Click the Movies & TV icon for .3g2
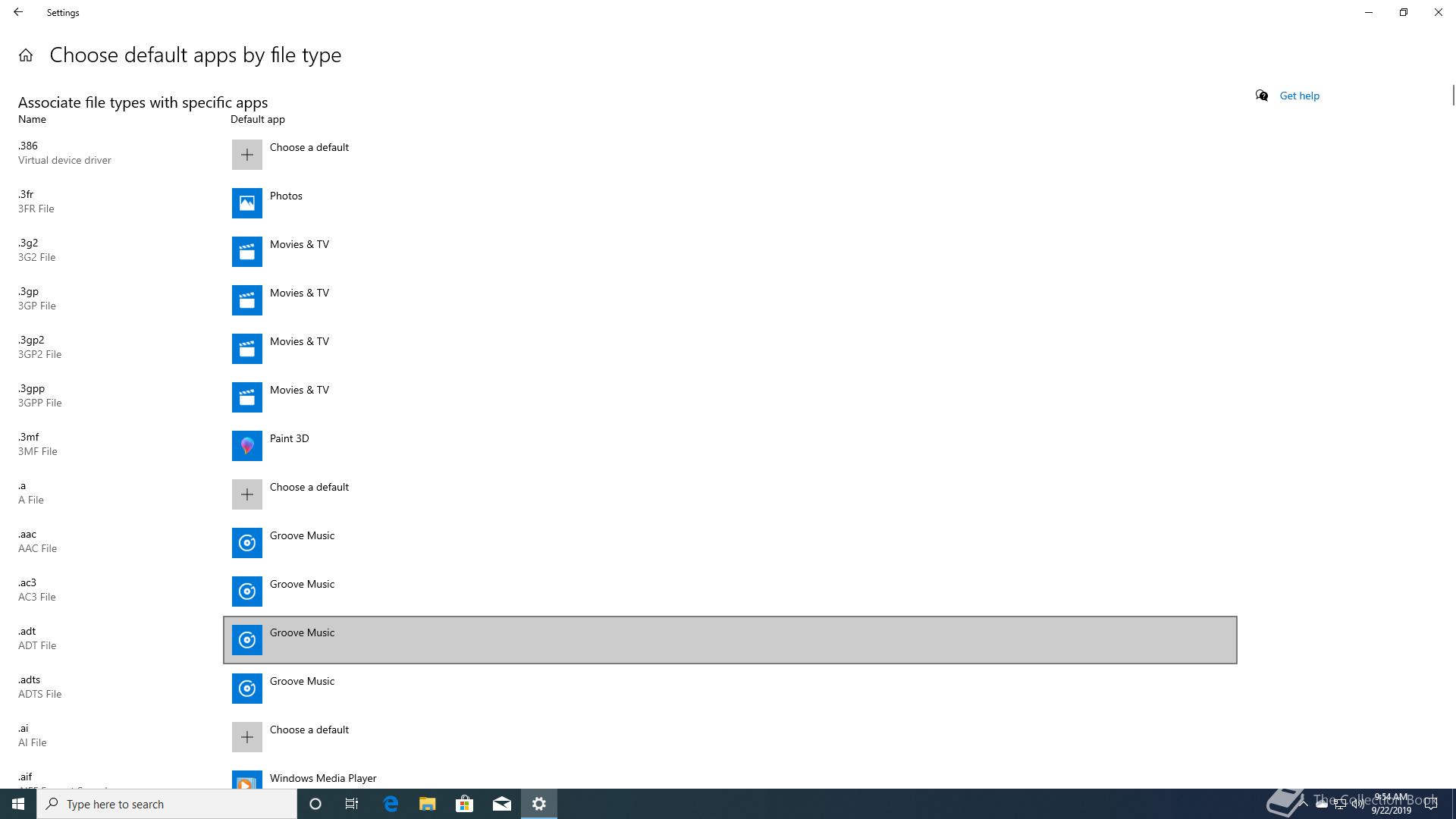1456x819 pixels. (x=247, y=252)
